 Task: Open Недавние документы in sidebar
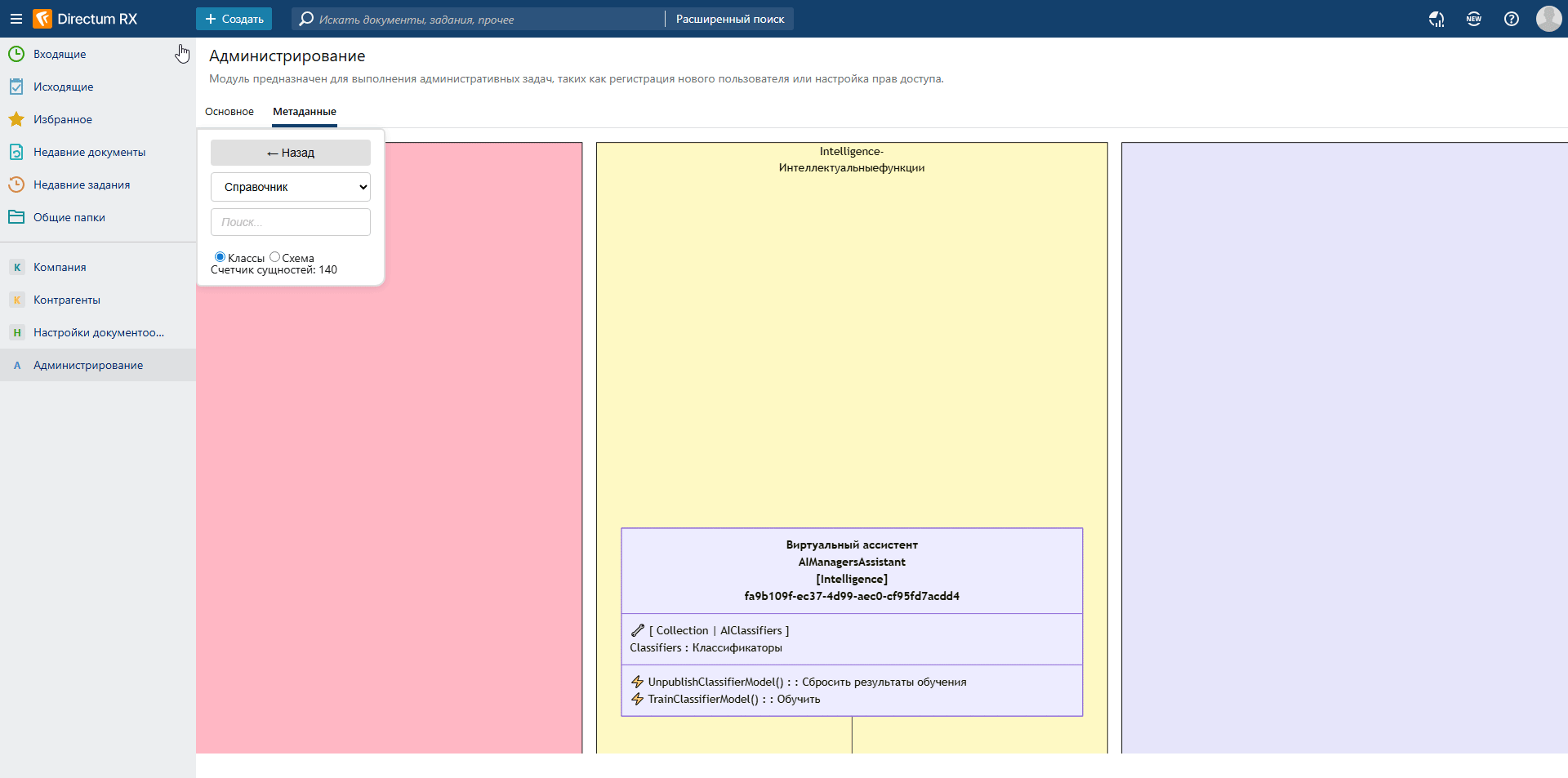pyautogui.click(x=89, y=152)
